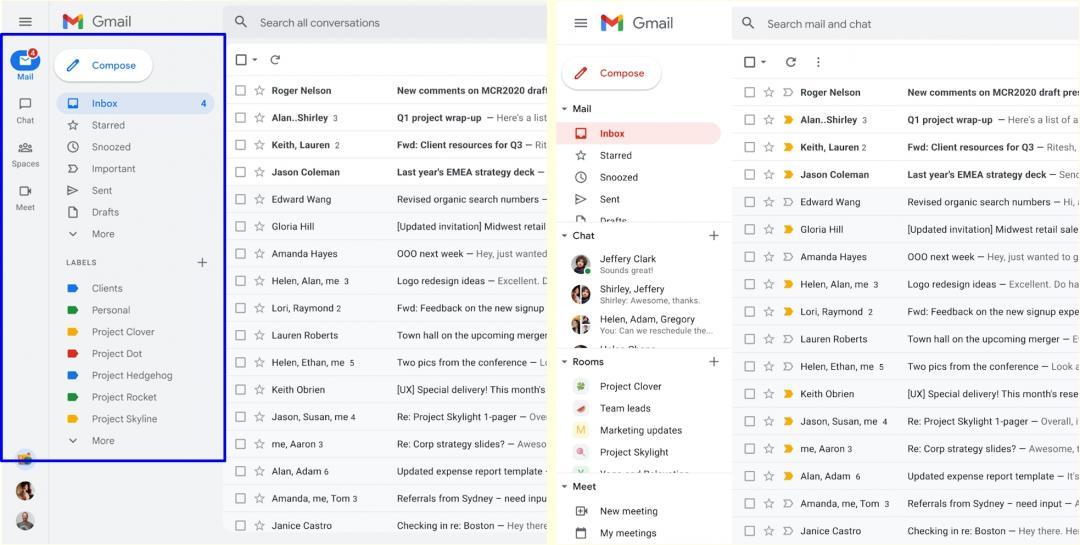Star the Amanda Hayes email in right window
The width and height of the screenshot is (1080, 545).
[x=769, y=257]
